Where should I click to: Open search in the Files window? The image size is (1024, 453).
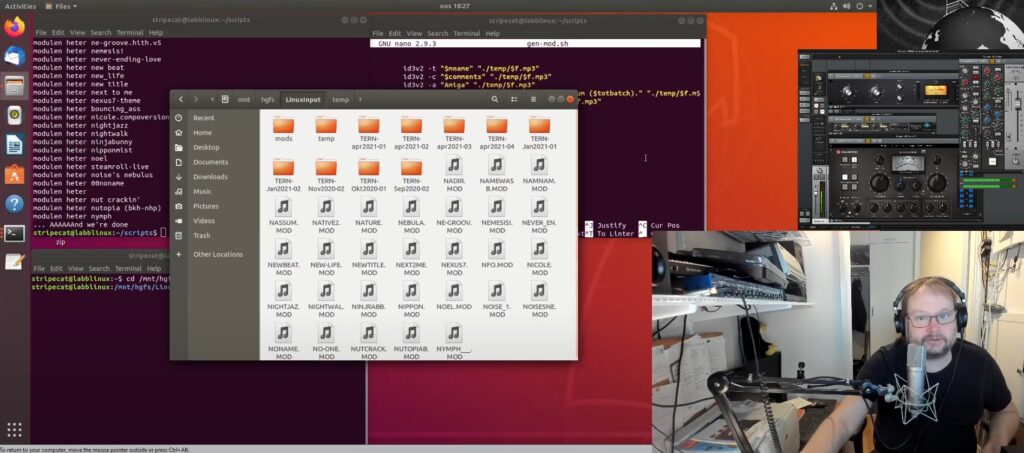coord(494,99)
